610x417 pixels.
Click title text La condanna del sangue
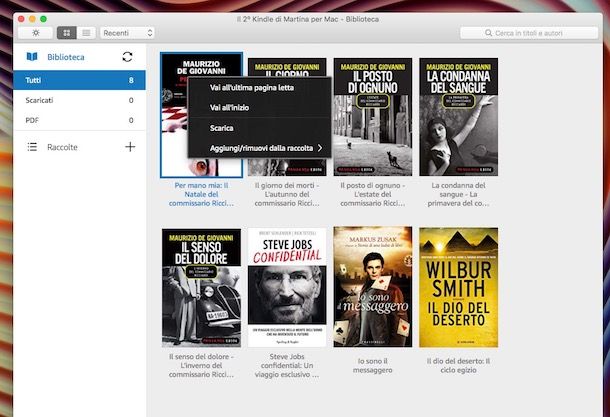pyautogui.click(x=458, y=194)
